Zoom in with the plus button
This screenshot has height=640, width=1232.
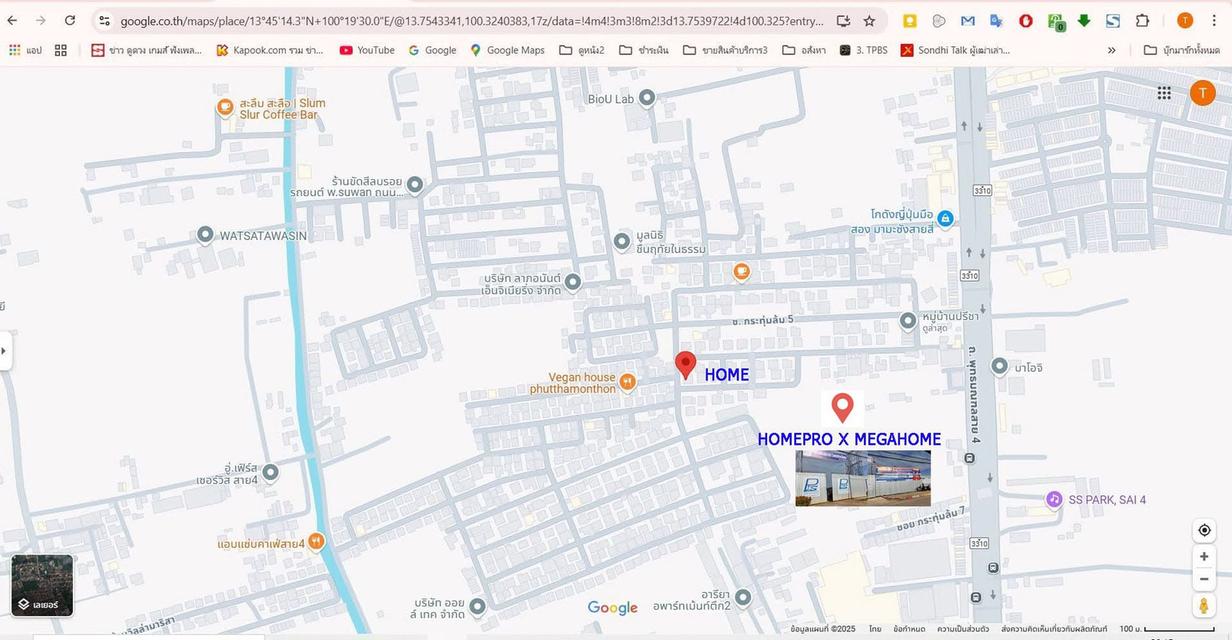1204,557
